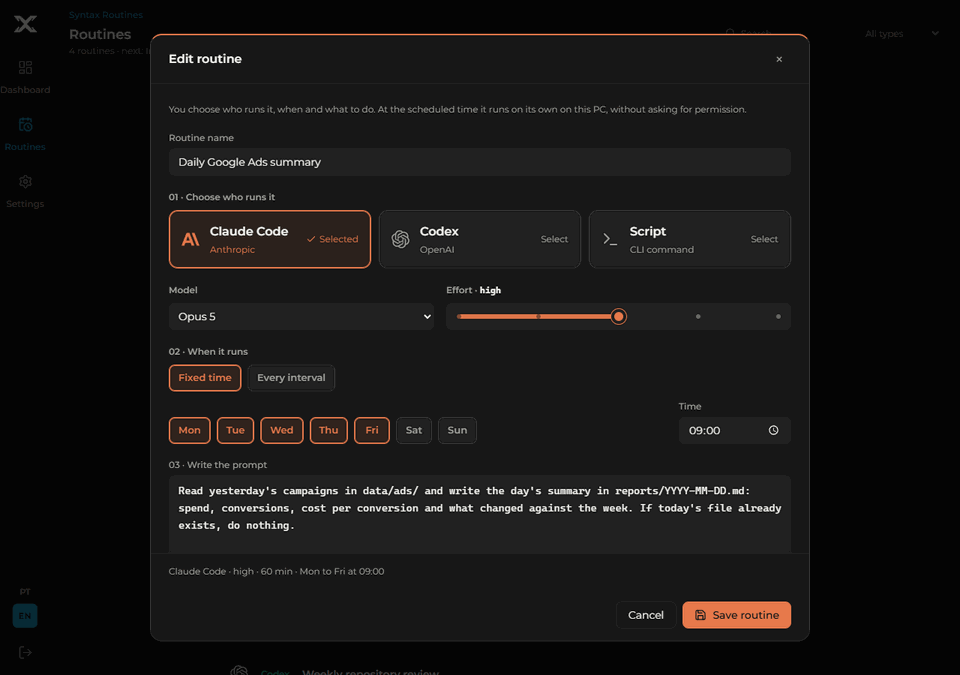Click the '03 · Write the prompt' label
Viewport: 960px width, 675px height.
coord(218,465)
